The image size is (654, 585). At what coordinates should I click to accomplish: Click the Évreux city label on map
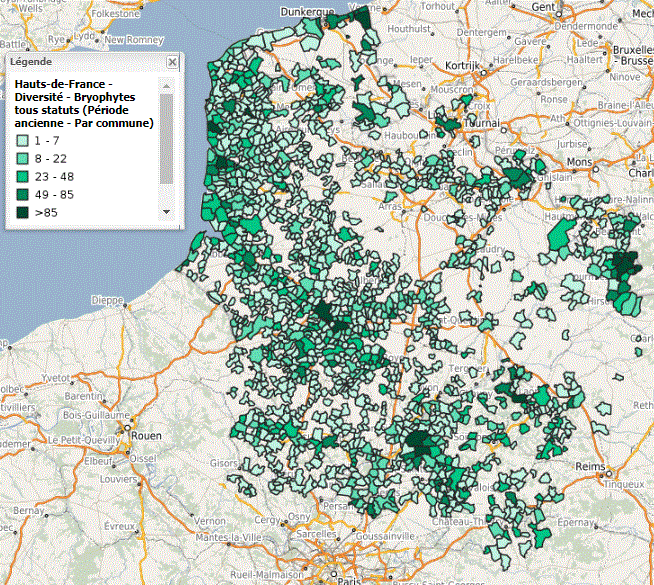tap(118, 525)
